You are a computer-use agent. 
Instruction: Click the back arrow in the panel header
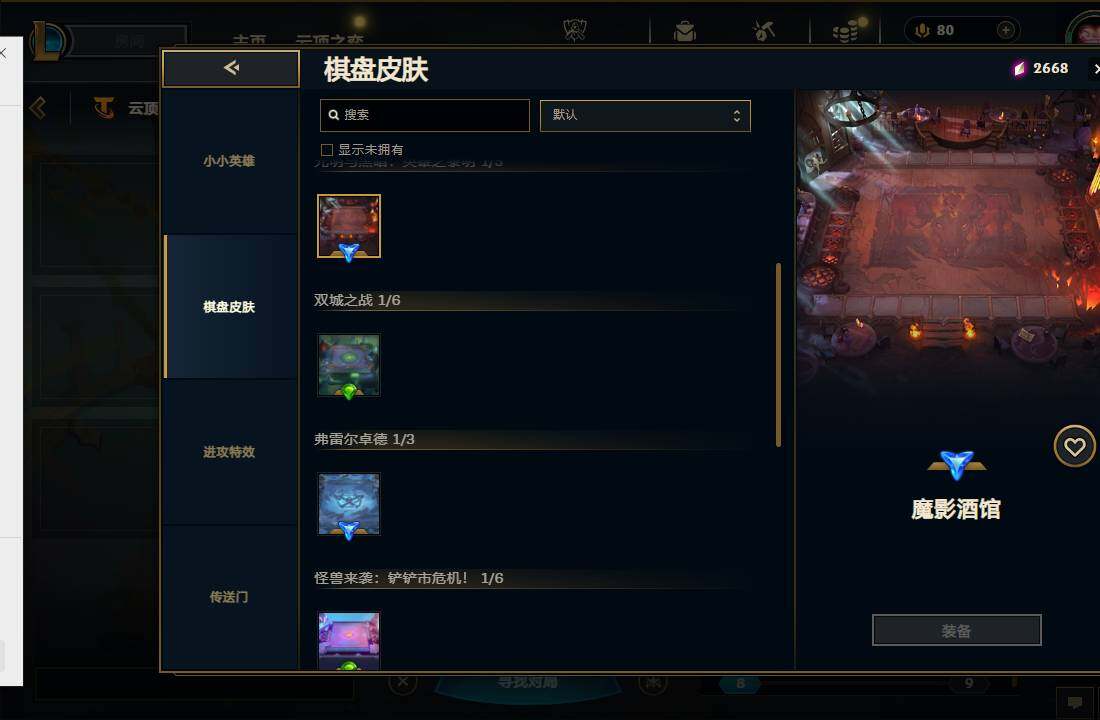231,68
